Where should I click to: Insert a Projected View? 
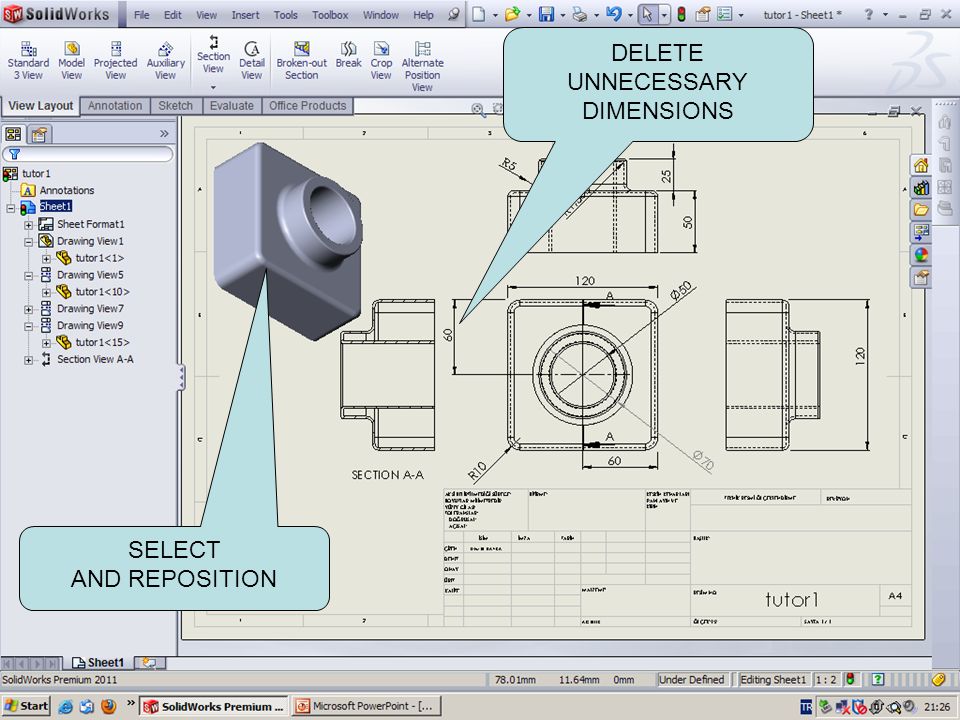point(115,61)
